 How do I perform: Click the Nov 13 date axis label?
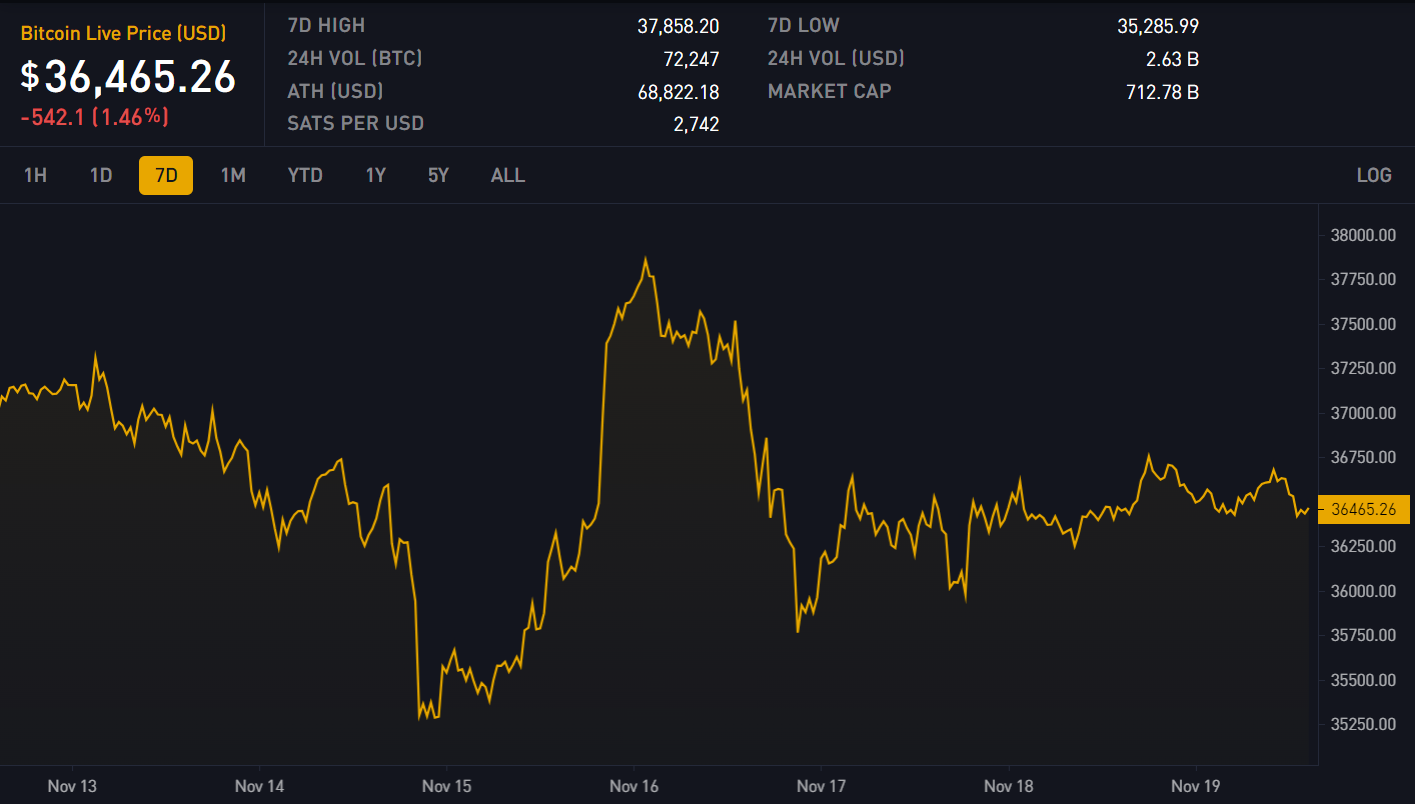point(72,786)
